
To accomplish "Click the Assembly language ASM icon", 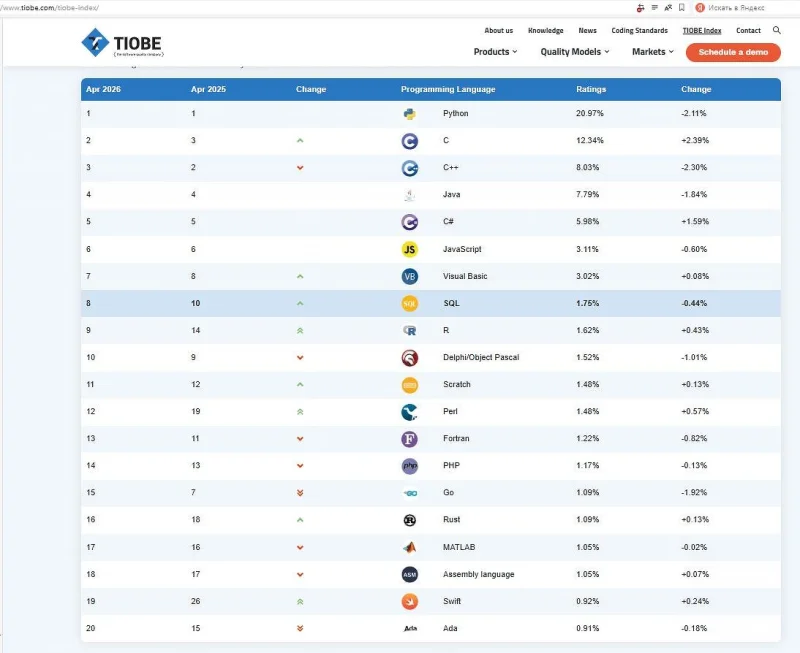I will click(410, 574).
